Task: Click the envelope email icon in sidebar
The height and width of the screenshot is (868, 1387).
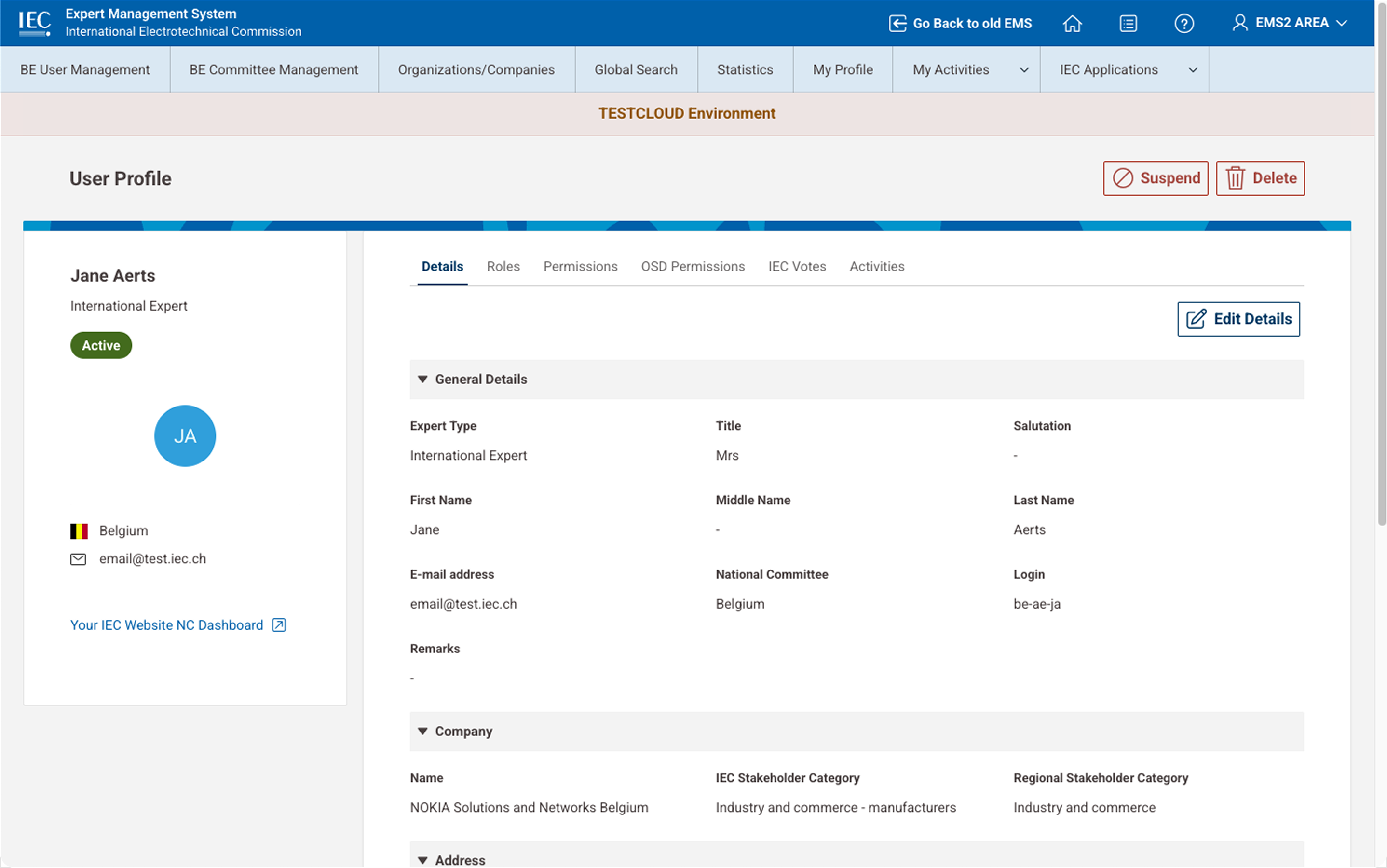Action: click(78, 559)
